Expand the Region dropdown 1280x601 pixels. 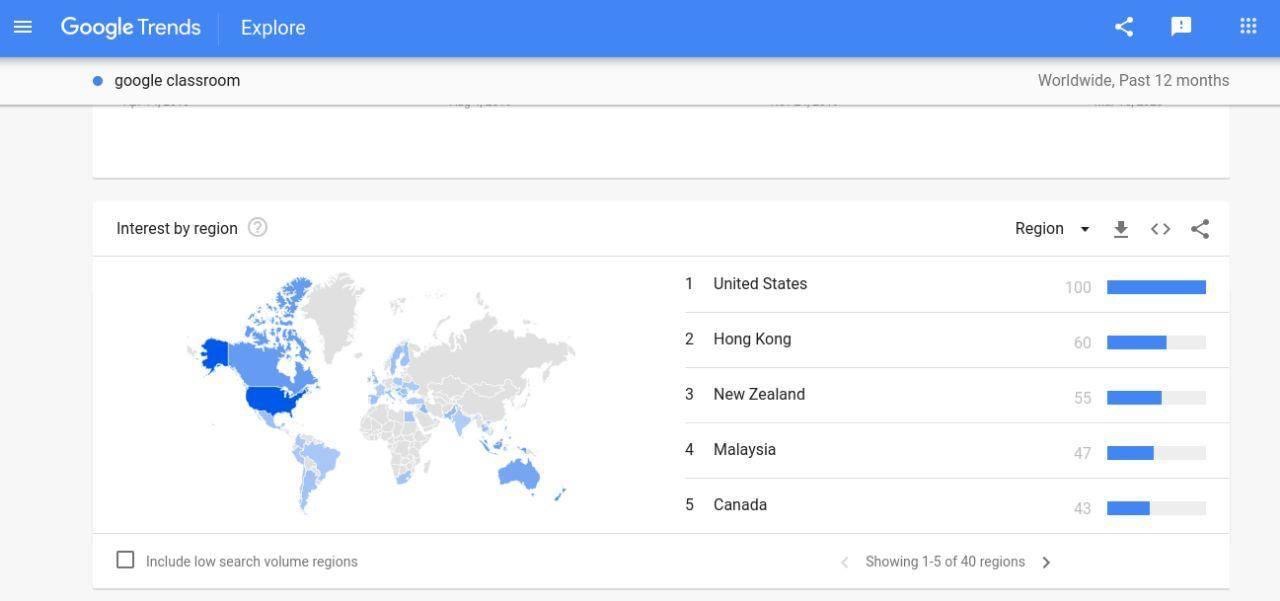pyautogui.click(x=1052, y=229)
